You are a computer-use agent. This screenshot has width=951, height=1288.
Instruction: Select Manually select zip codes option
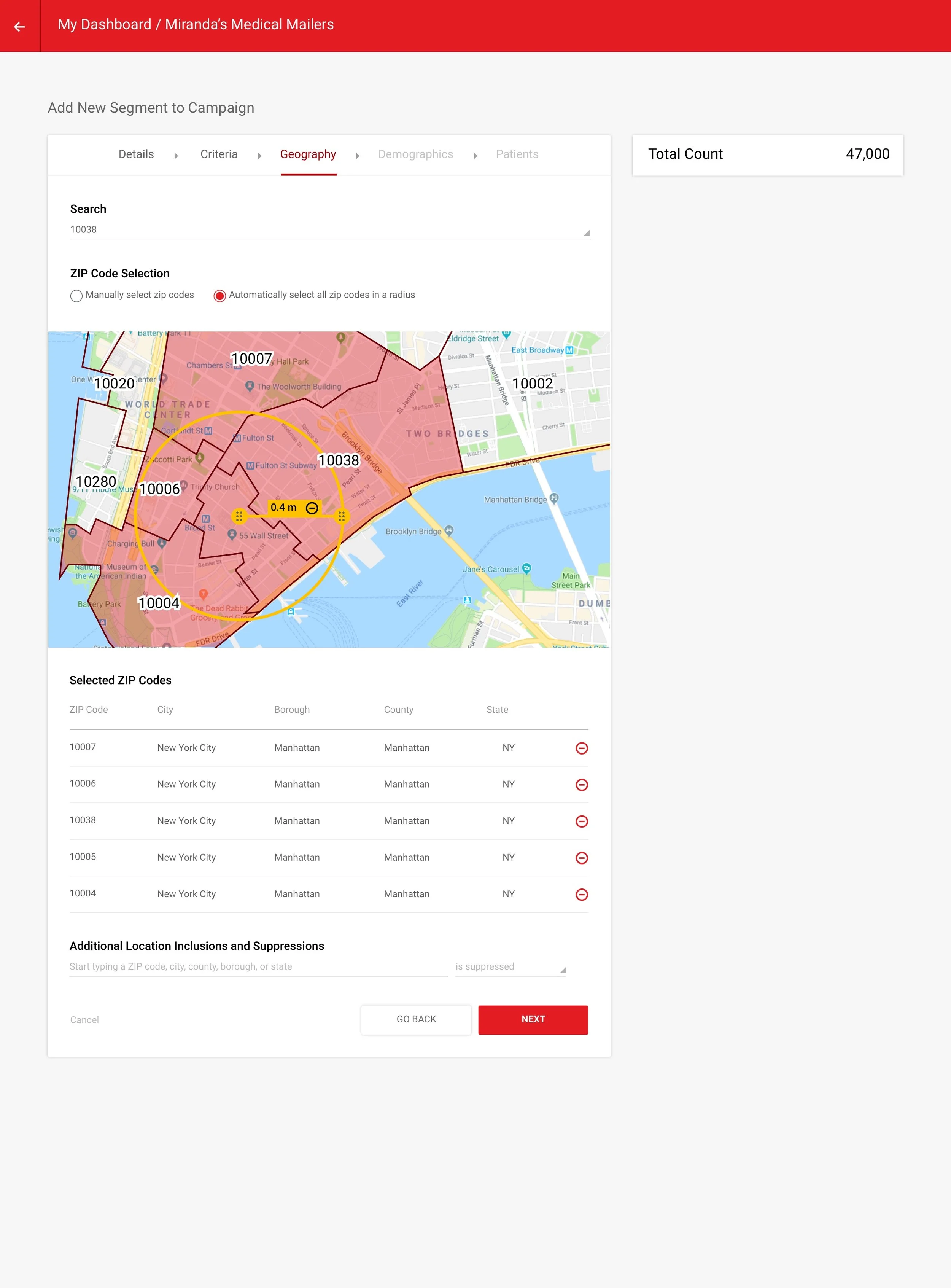[76, 295]
